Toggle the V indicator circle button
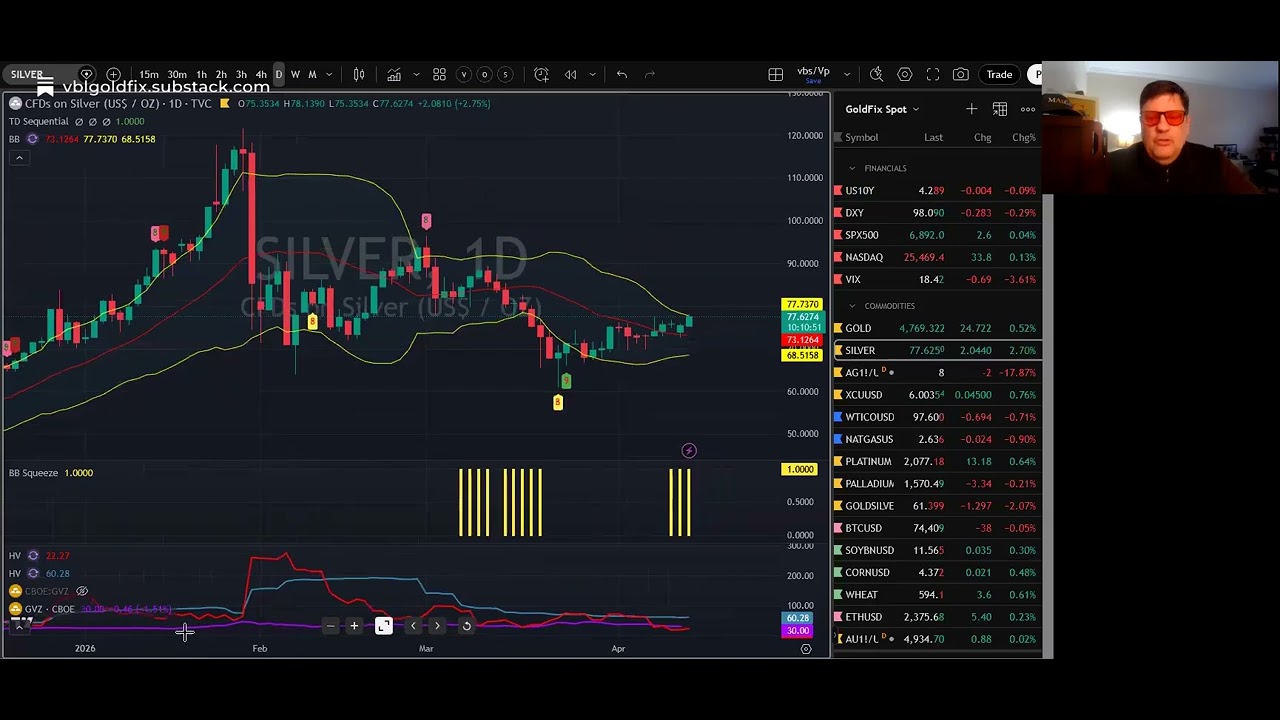The height and width of the screenshot is (720, 1280). [463, 74]
